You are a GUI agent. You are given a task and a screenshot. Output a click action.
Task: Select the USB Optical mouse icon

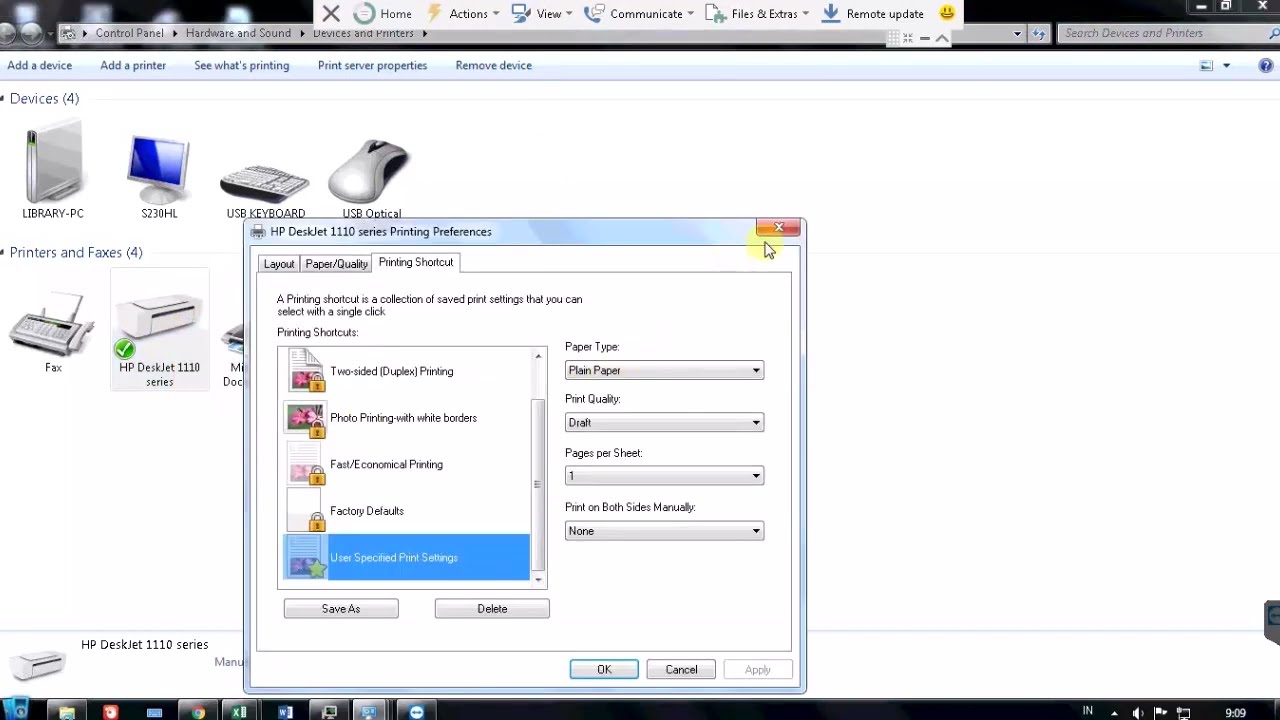371,170
